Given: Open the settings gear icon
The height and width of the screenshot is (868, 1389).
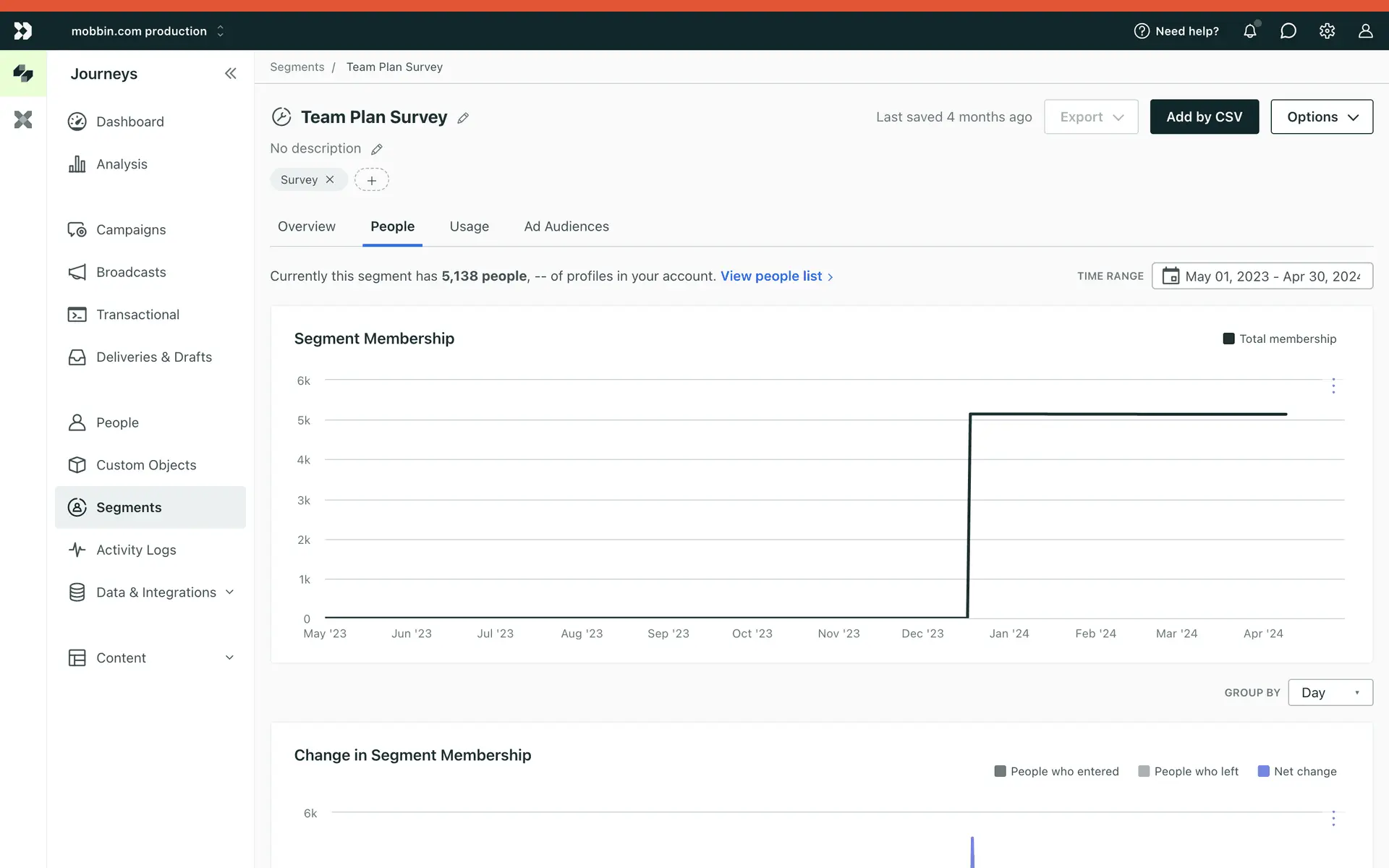Looking at the screenshot, I should [x=1327, y=31].
